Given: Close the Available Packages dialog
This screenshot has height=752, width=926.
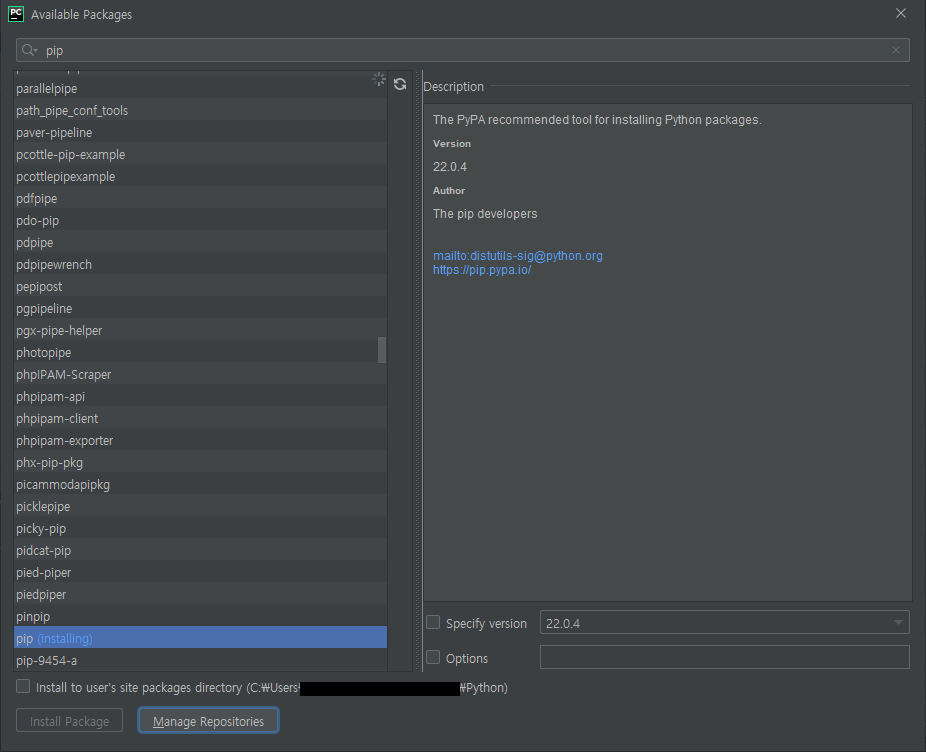Looking at the screenshot, I should (x=901, y=13).
